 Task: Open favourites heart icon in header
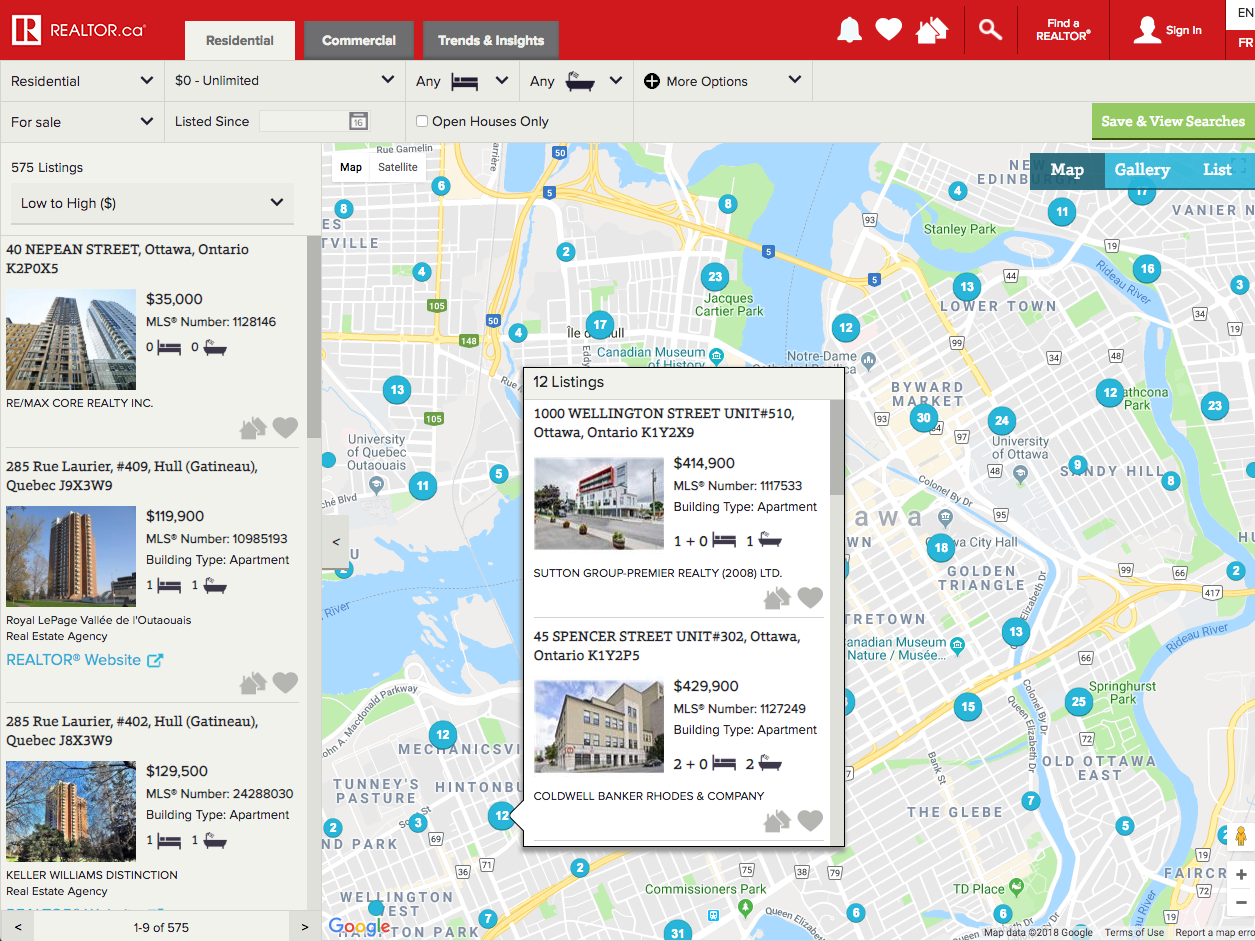click(x=888, y=30)
